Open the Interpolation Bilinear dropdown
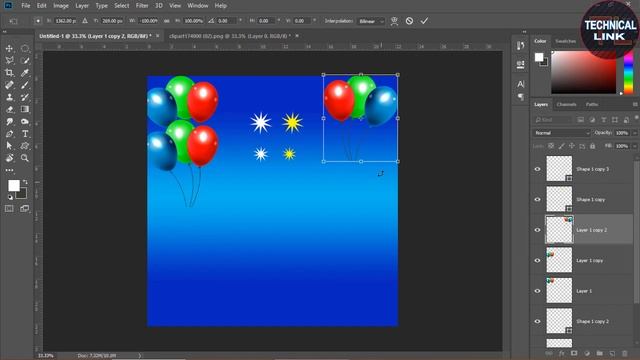This screenshot has height=360, width=640. [x=371, y=21]
